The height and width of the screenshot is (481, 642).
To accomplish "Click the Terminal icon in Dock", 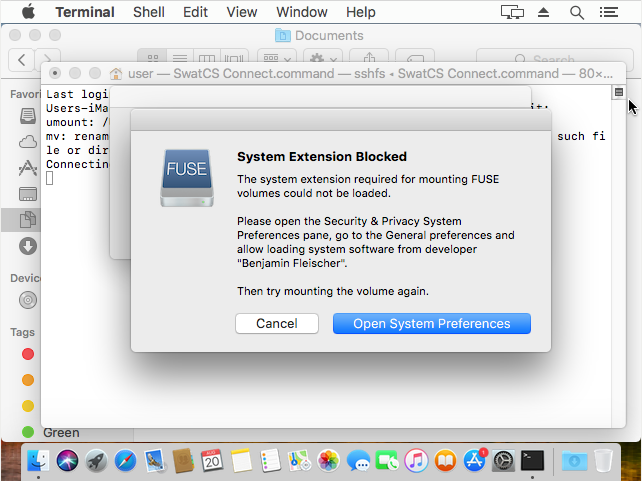I will [532, 461].
